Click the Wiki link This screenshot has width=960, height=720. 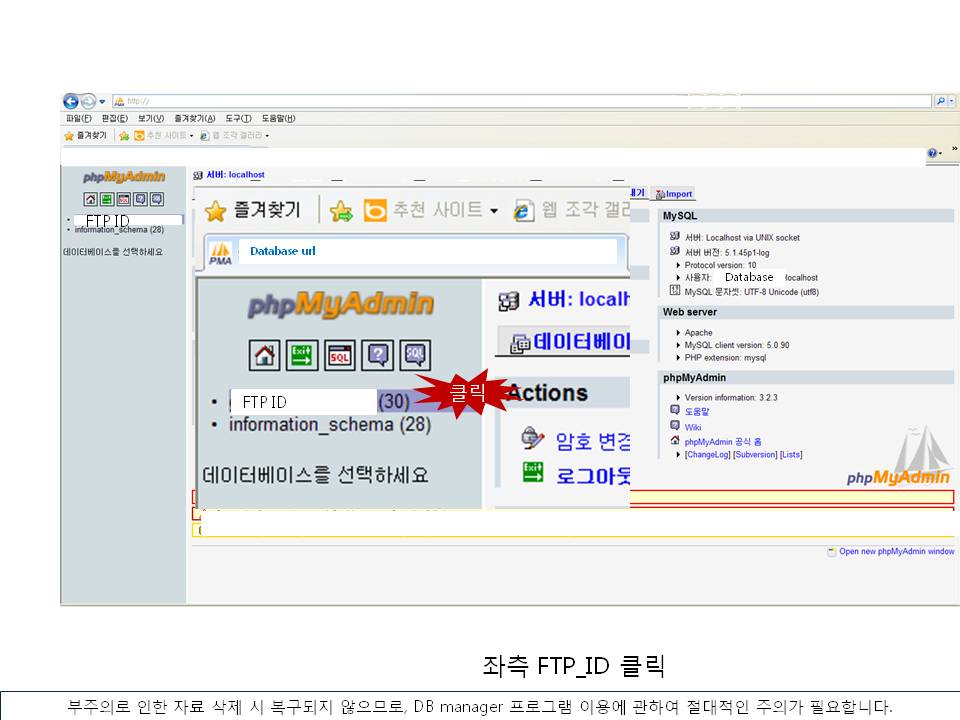(x=692, y=427)
